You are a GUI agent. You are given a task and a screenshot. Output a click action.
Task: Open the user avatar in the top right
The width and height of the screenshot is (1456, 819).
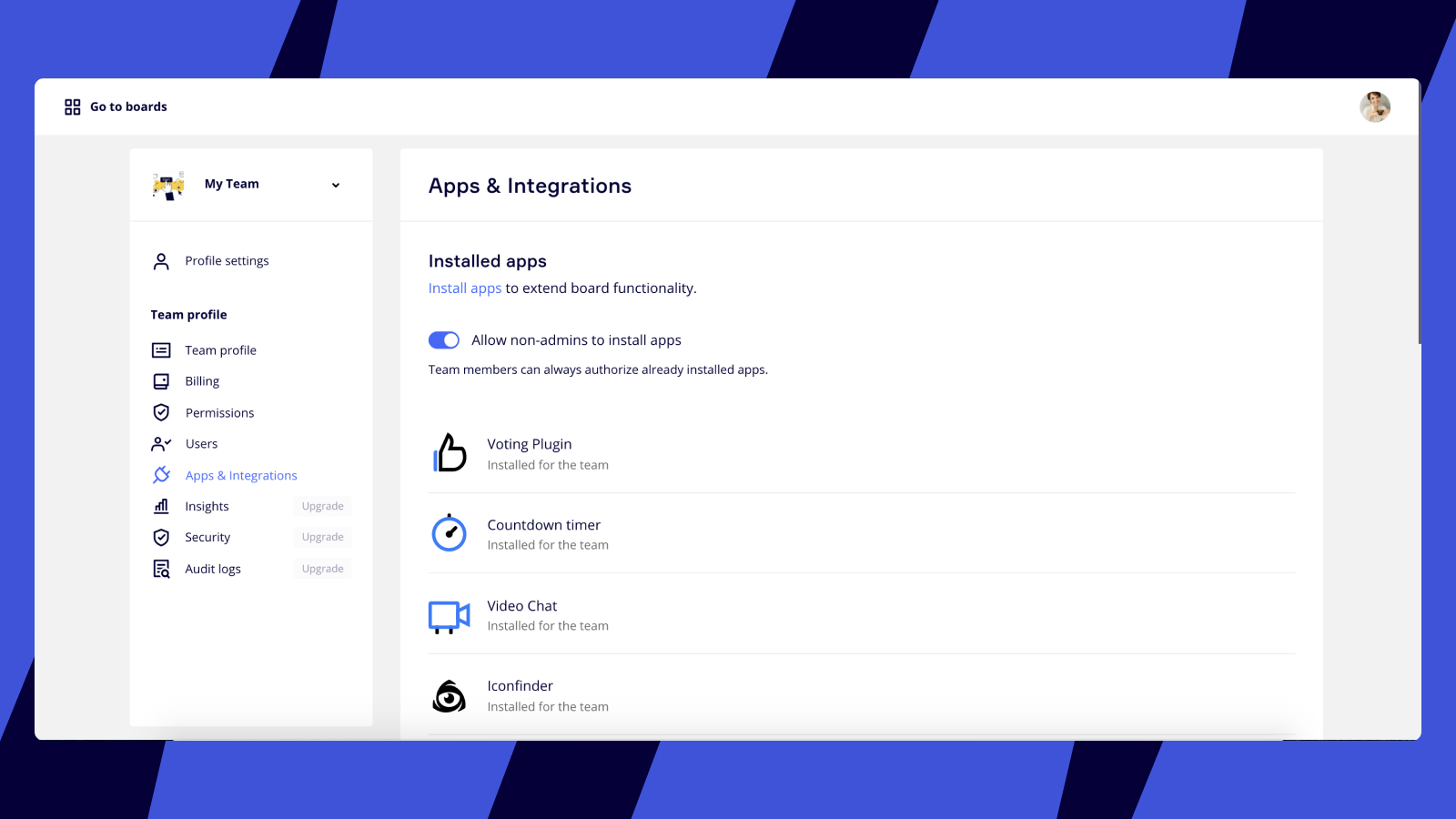coord(1375,106)
